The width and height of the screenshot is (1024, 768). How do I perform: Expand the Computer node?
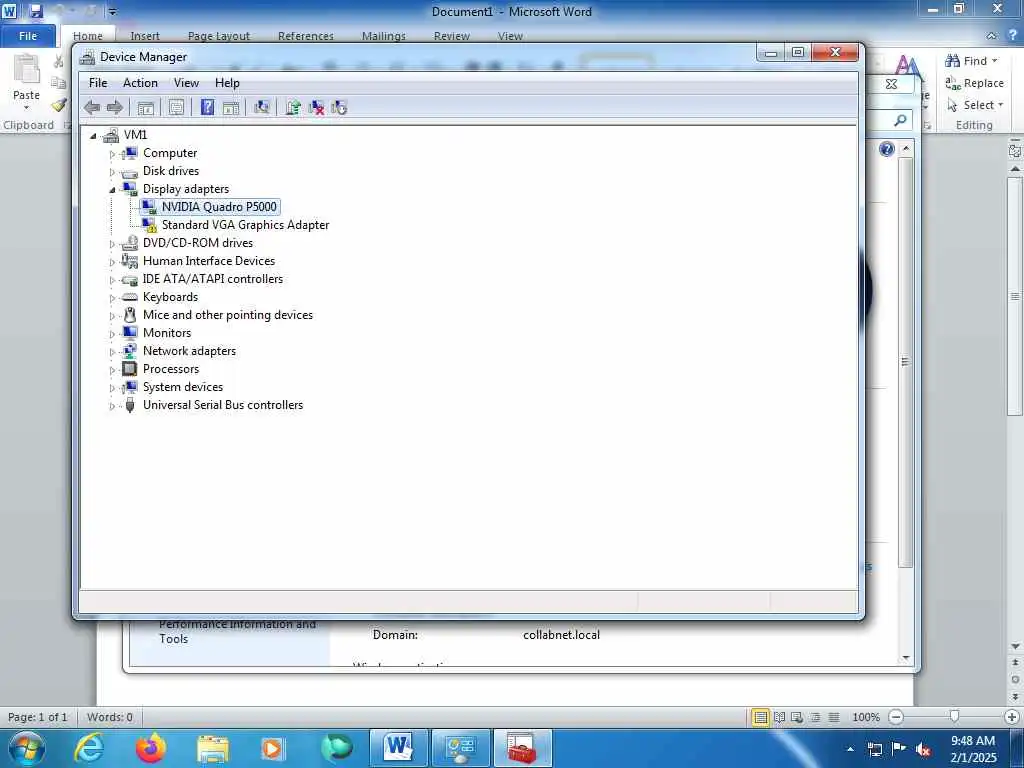point(112,154)
